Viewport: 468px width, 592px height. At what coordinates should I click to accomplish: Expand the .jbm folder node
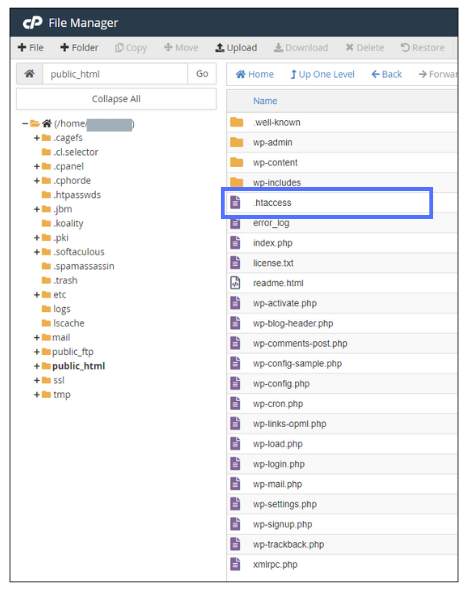tap(37, 209)
